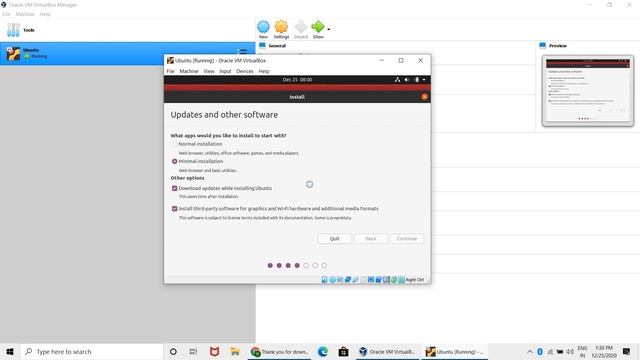Click mouse integration icon in VM status bar

click(x=394, y=280)
